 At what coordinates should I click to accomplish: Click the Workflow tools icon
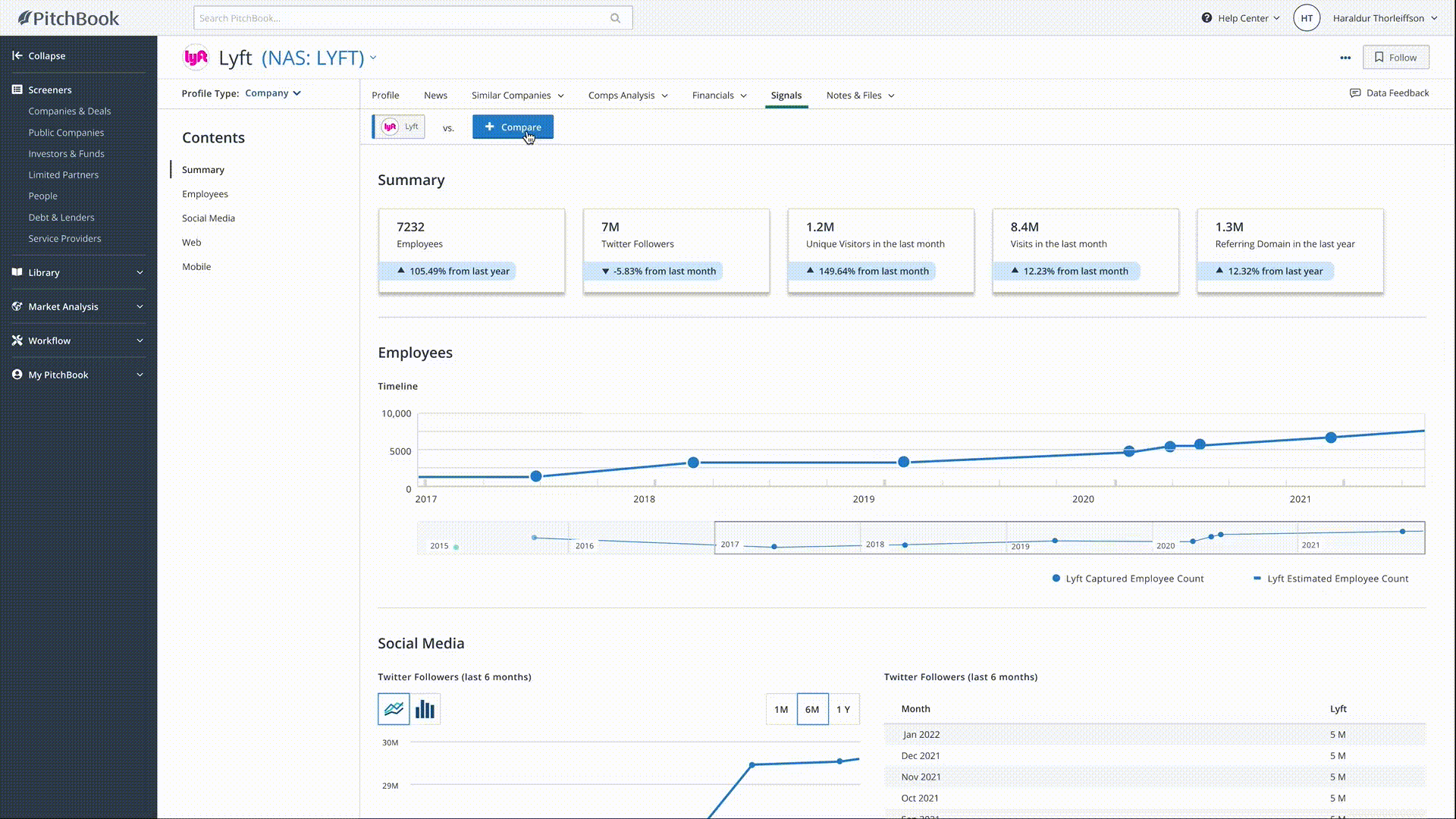(x=17, y=340)
